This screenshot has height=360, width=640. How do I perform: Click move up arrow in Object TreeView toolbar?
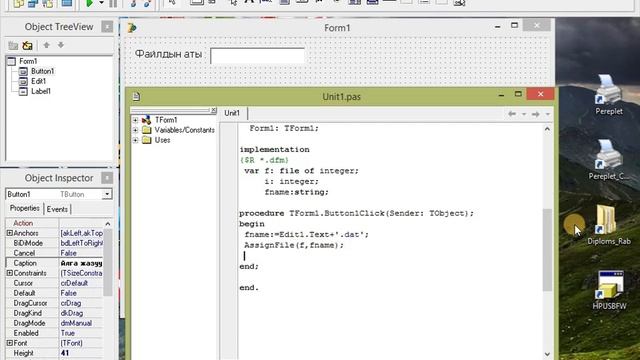tap(47, 45)
